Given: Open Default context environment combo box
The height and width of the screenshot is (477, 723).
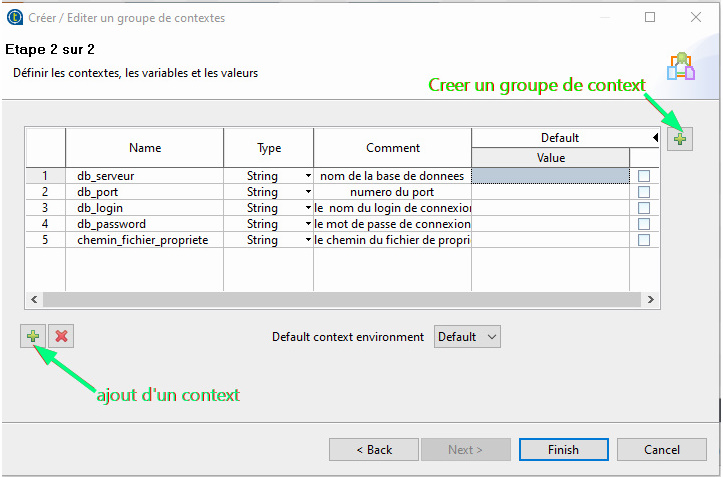Looking at the screenshot, I should point(467,337).
